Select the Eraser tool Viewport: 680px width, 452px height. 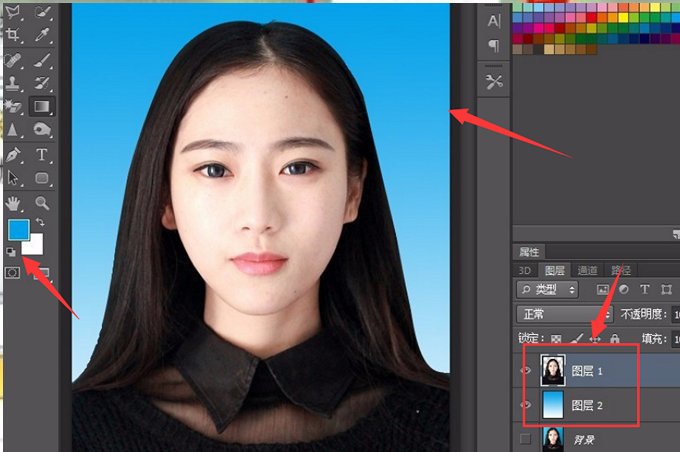point(13,106)
